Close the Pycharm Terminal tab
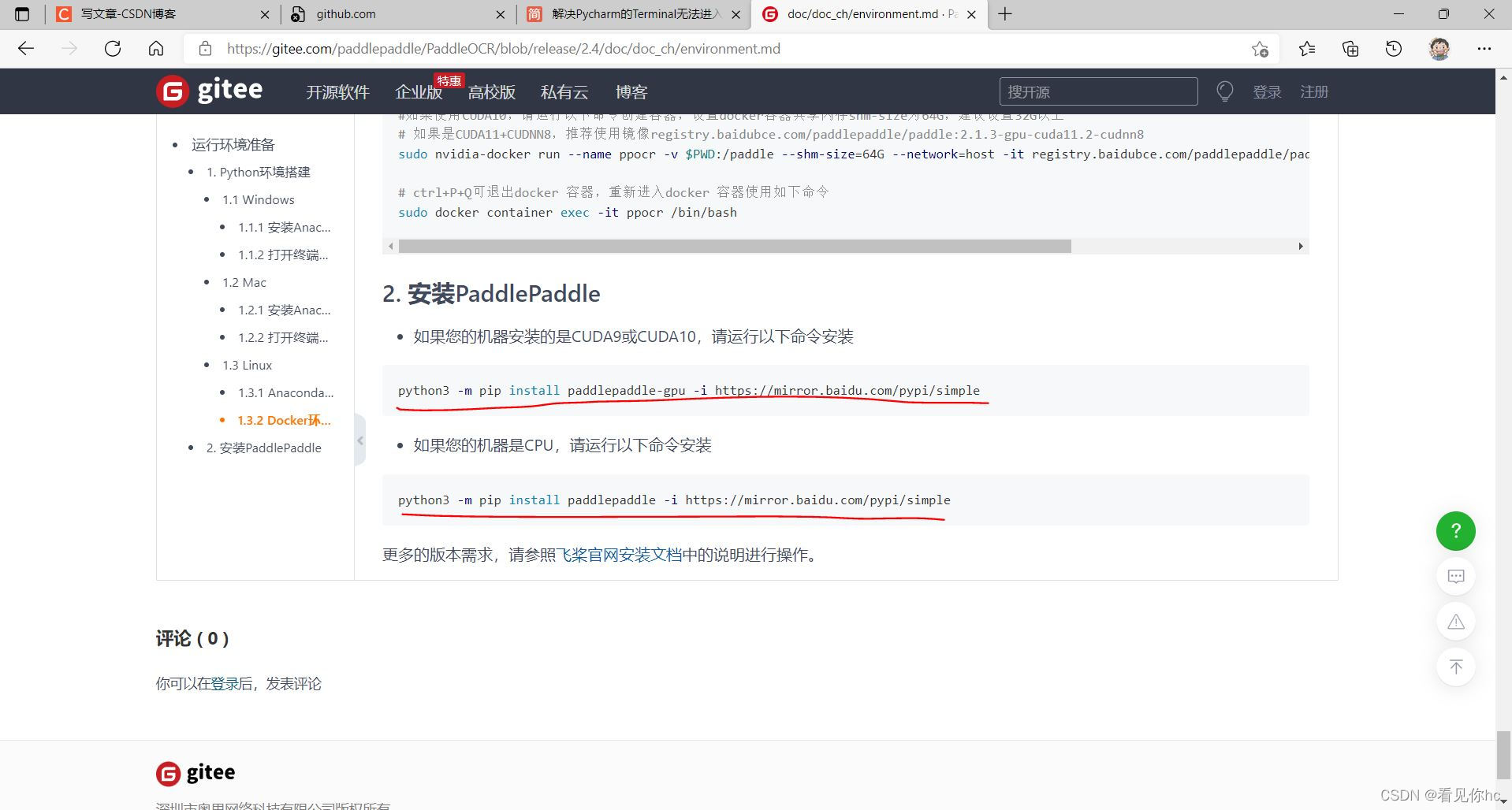 click(736, 14)
